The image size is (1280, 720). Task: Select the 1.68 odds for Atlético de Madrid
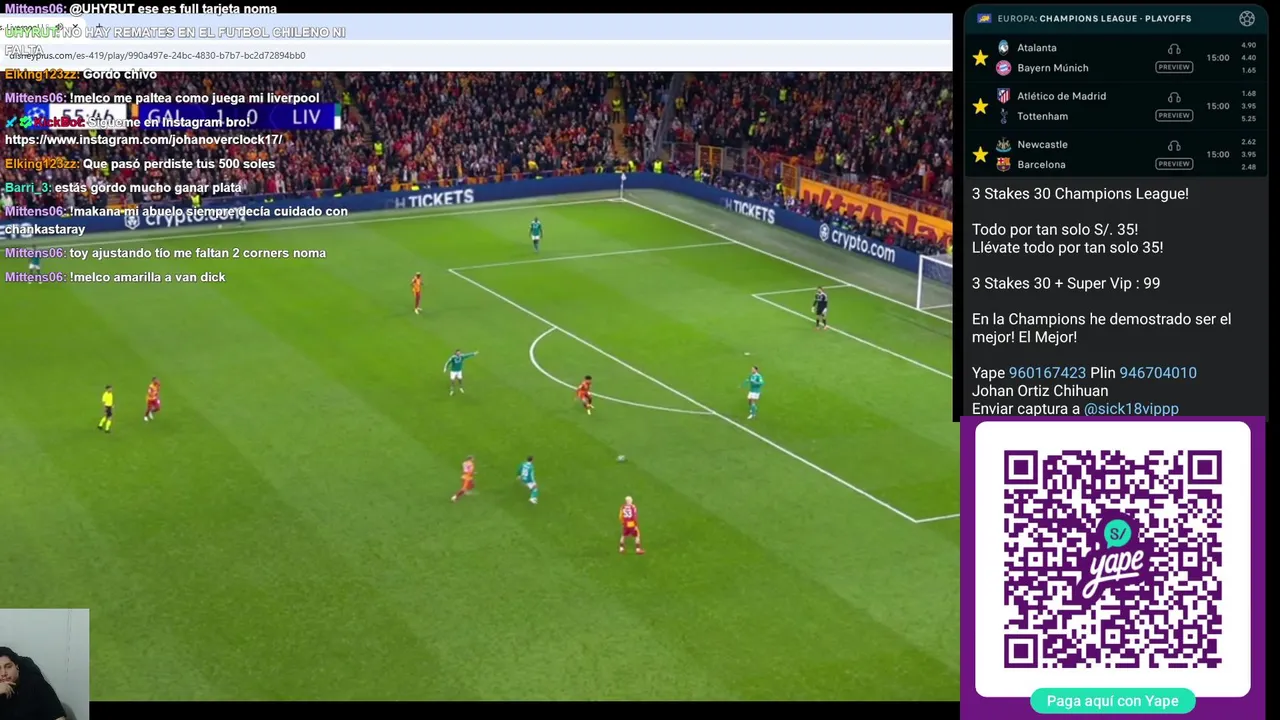pos(1248,93)
